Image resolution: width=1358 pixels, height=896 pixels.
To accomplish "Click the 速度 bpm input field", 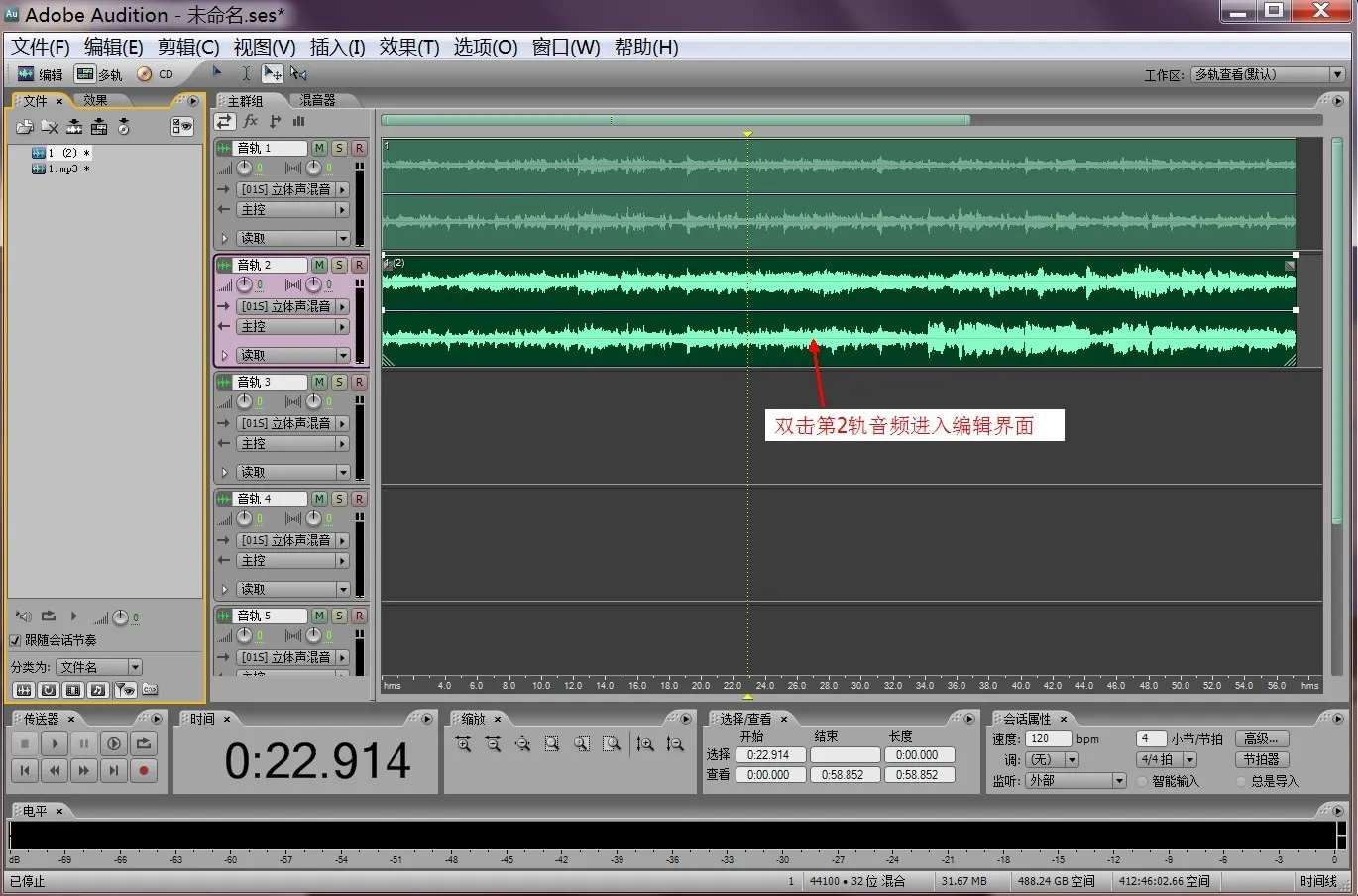I will click(1049, 738).
